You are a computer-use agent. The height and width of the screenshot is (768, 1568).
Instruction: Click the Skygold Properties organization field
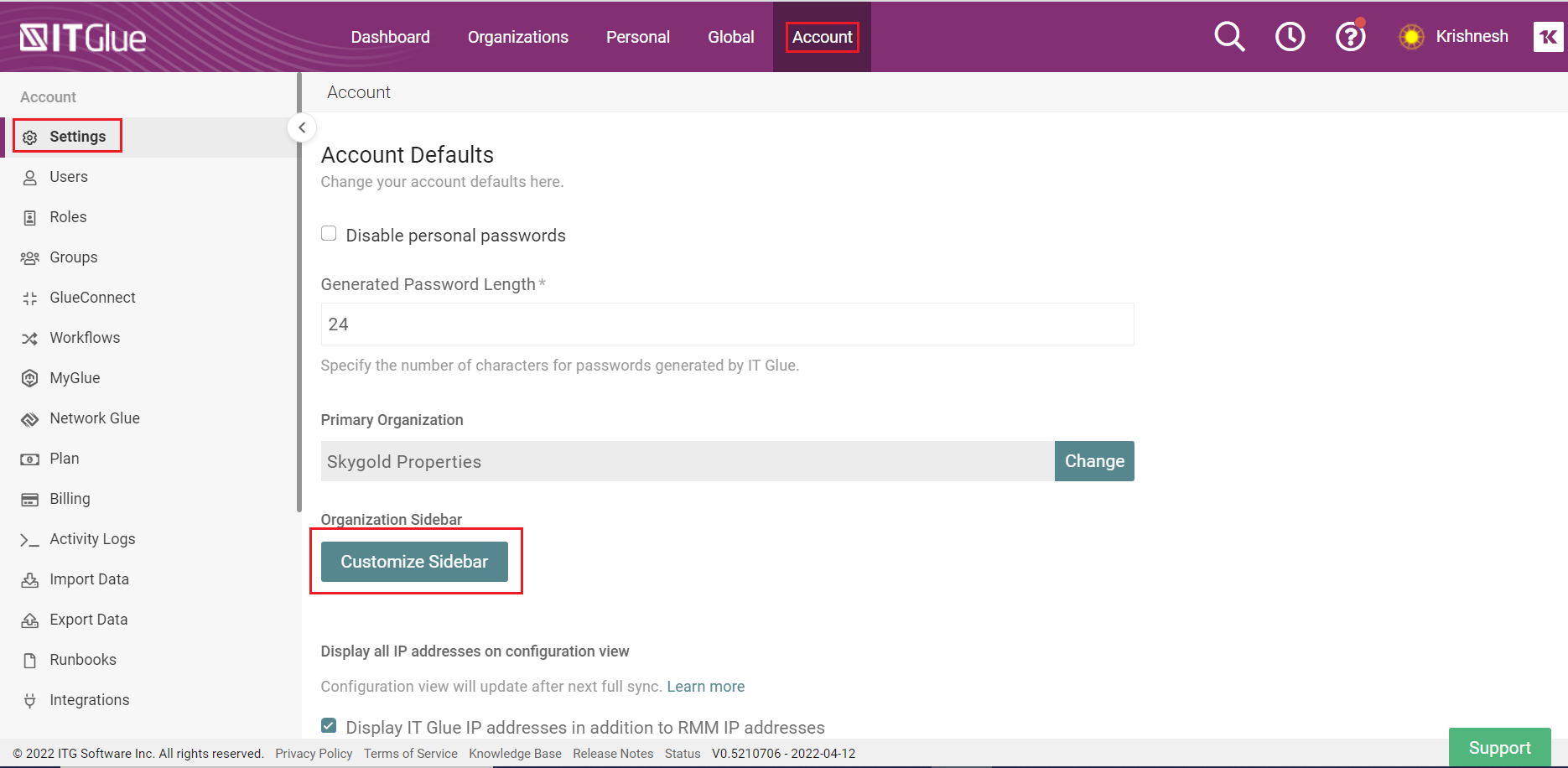pyautogui.click(x=688, y=461)
